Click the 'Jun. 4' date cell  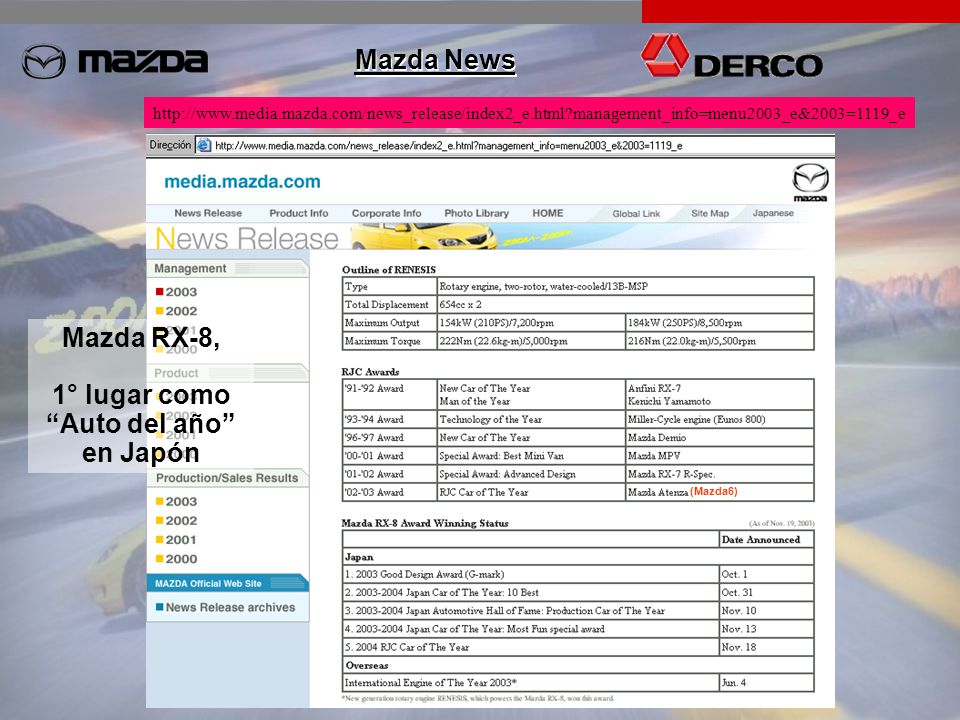pos(767,683)
